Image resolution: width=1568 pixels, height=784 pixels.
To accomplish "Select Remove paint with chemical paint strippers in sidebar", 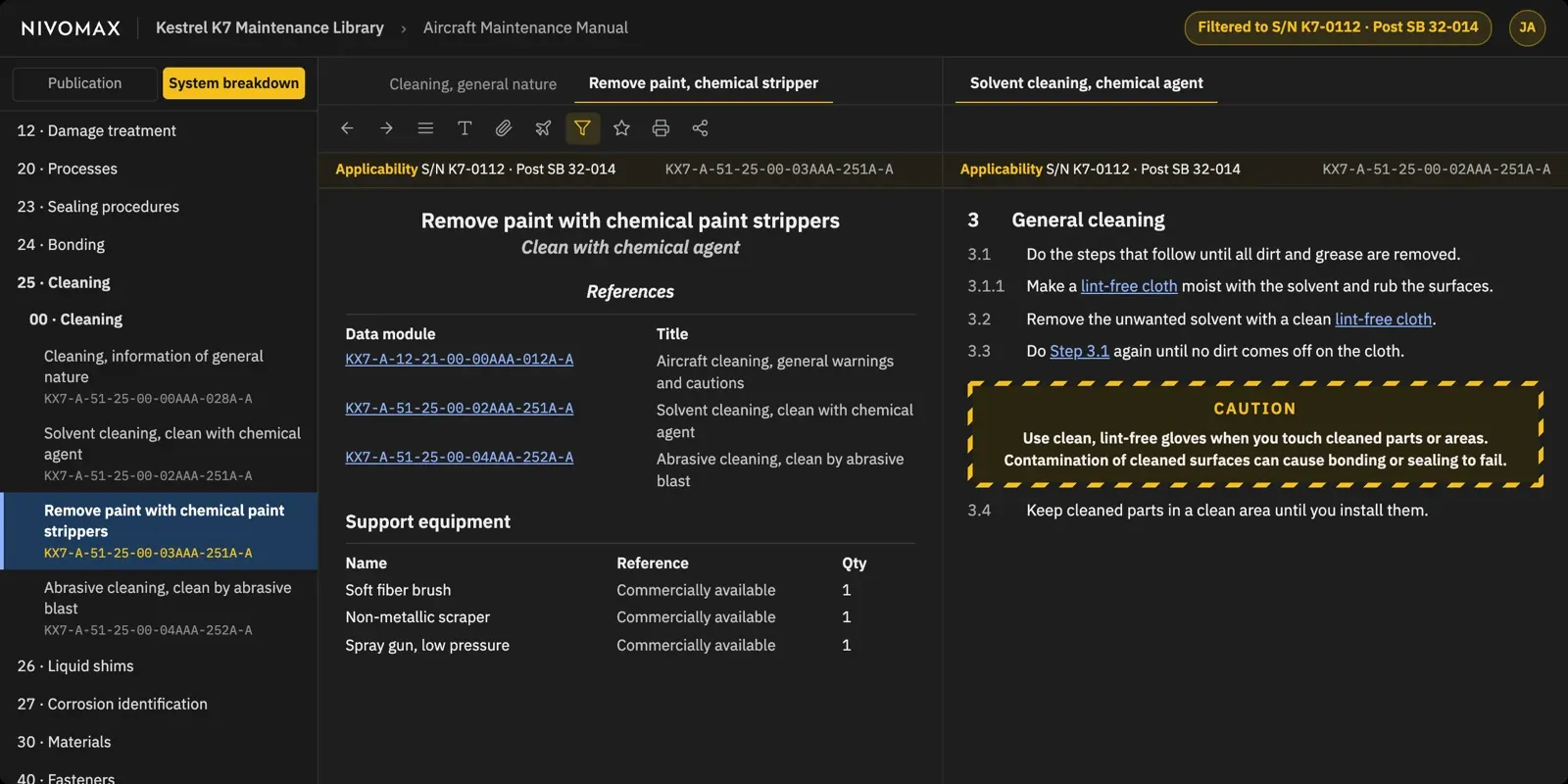I will point(159,531).
